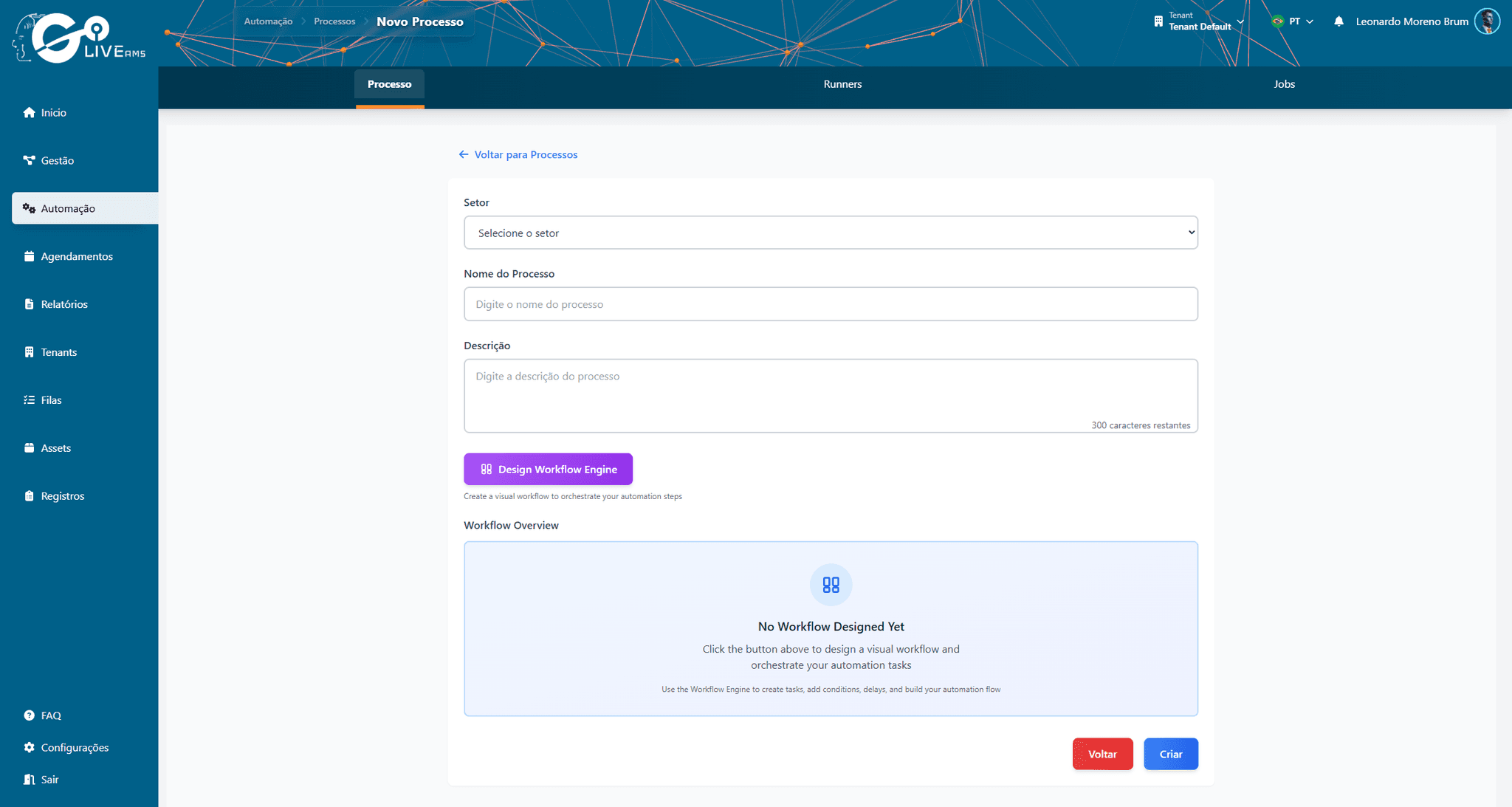1512x807 pixels.
Task: Expand the Setor selection dropdown
Action: coord(831,233)
